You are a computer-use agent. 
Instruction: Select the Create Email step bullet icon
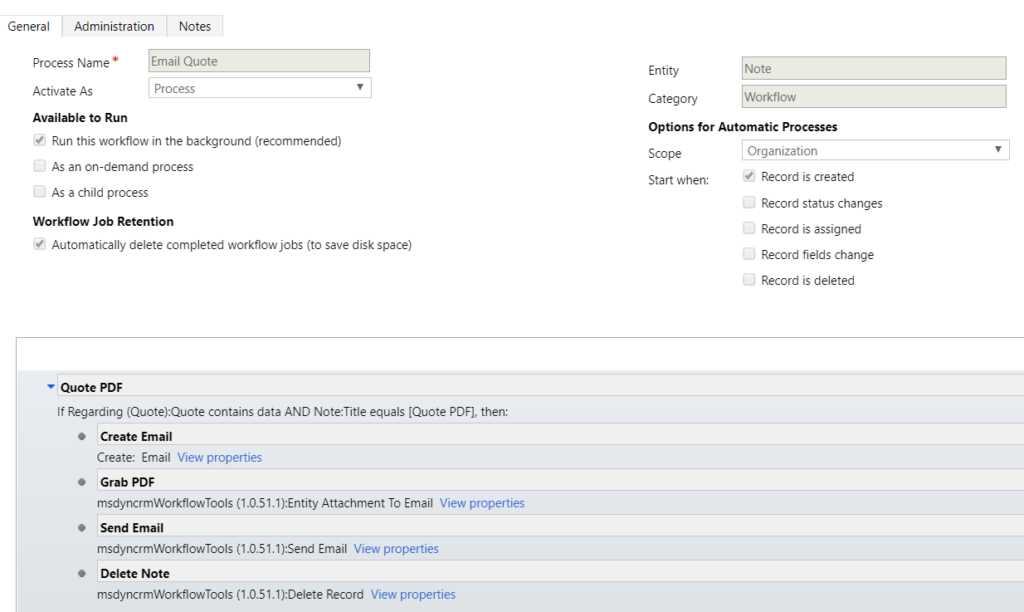[x=82, y=436]
